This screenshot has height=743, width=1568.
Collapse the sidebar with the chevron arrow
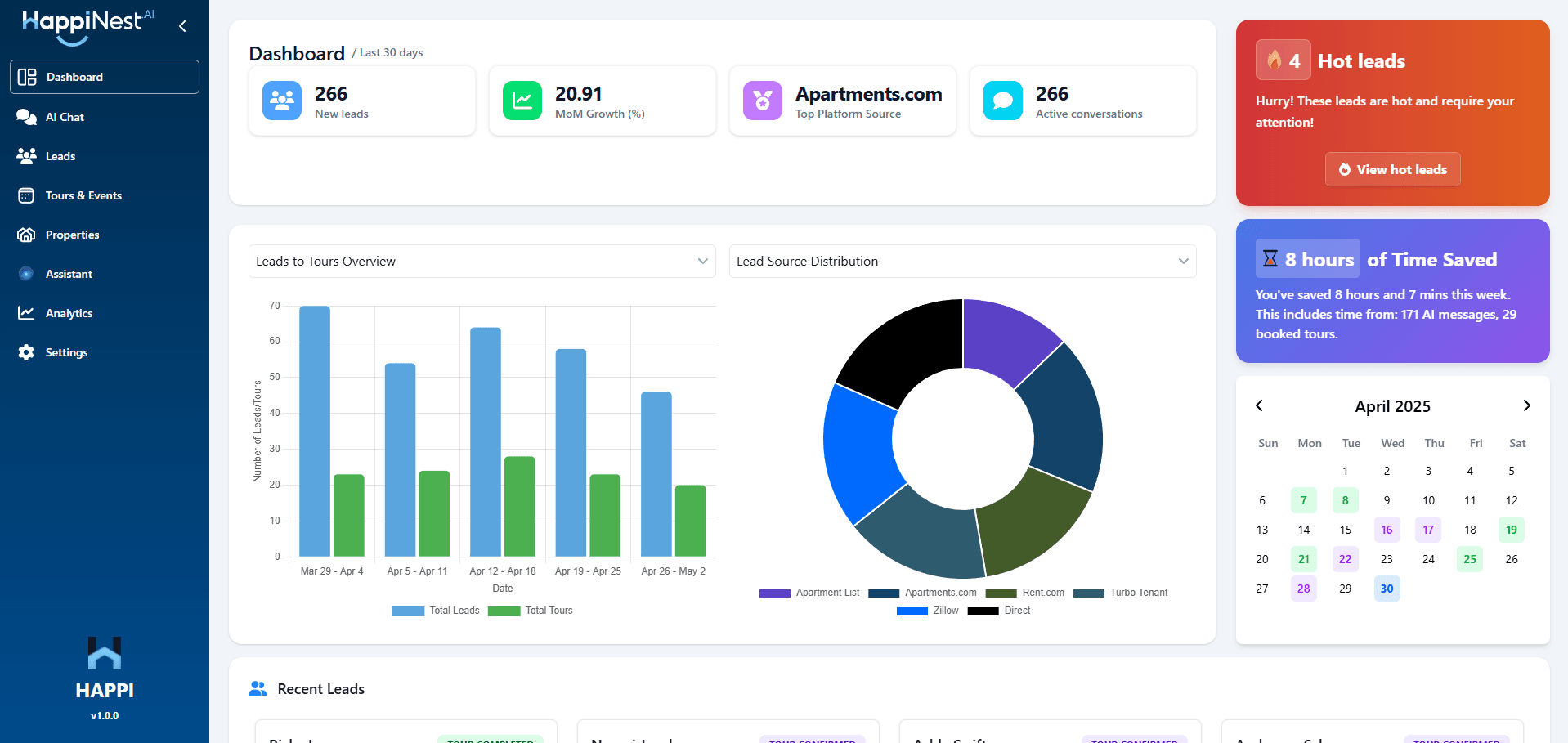click(181, 25)
